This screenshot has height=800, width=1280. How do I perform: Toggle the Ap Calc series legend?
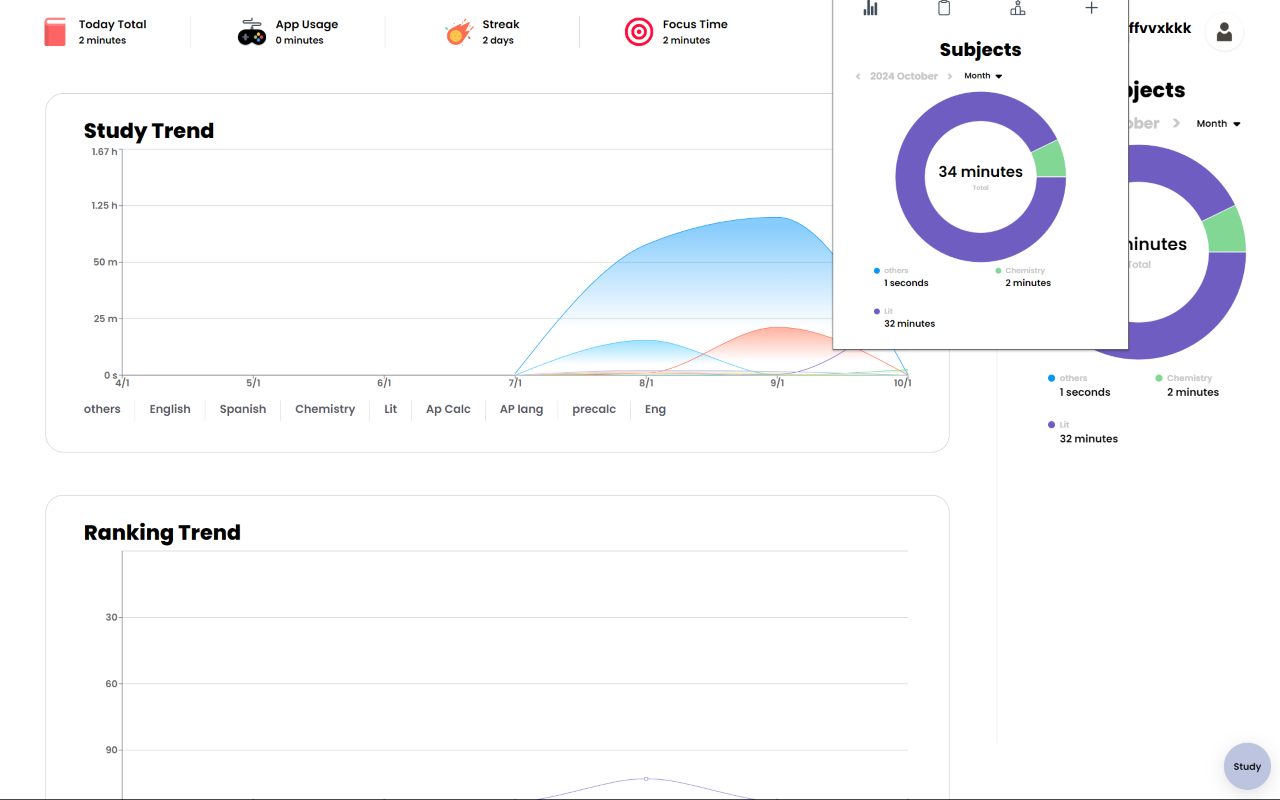click(448, 409)
